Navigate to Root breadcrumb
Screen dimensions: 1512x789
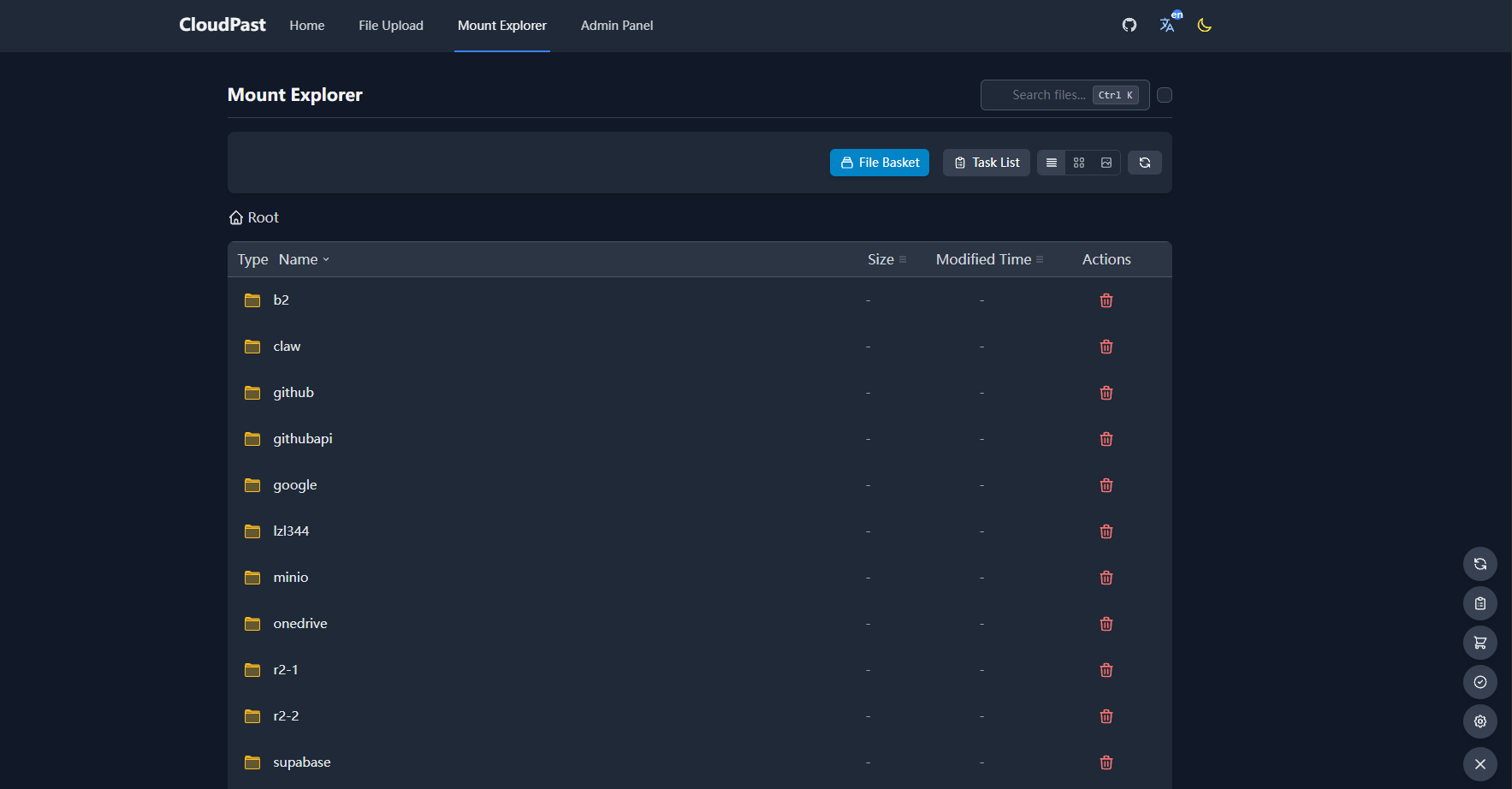254,217
